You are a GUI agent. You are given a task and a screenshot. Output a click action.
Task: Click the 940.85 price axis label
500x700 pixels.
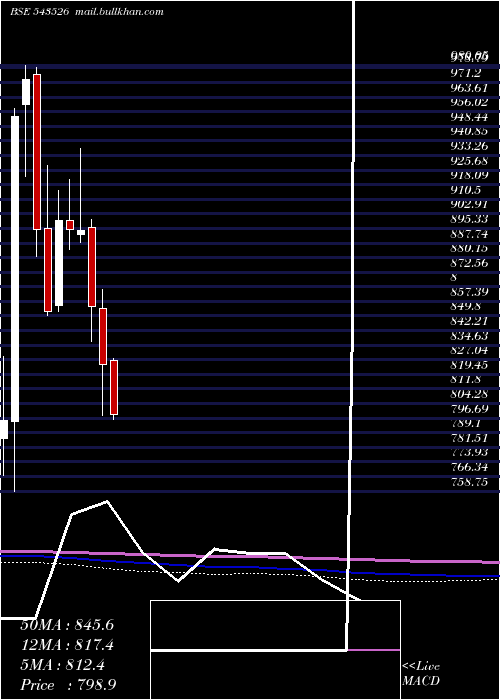[469, 131]
